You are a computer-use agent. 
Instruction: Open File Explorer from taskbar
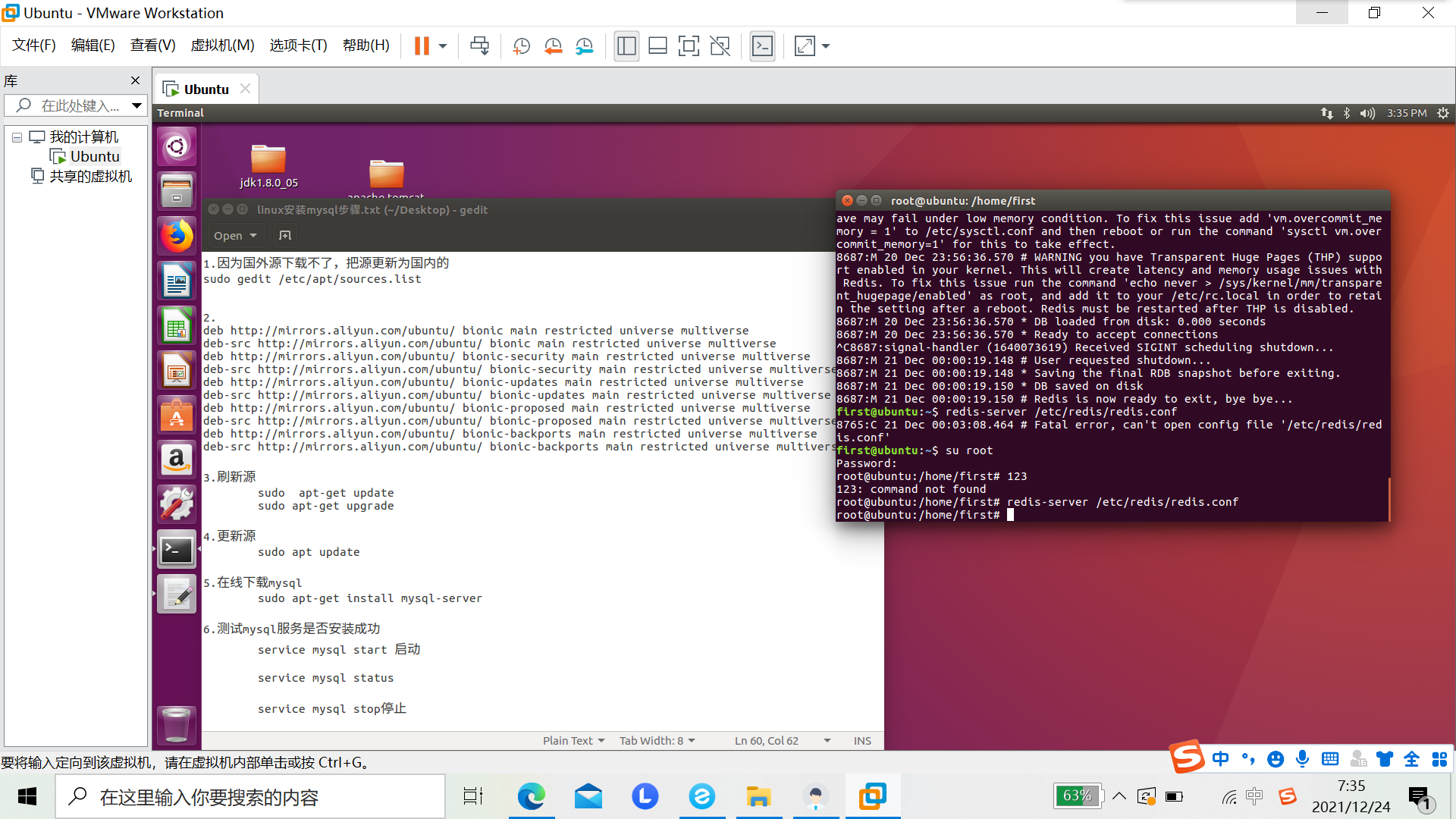pyautogui.click(x=758, y=796)
